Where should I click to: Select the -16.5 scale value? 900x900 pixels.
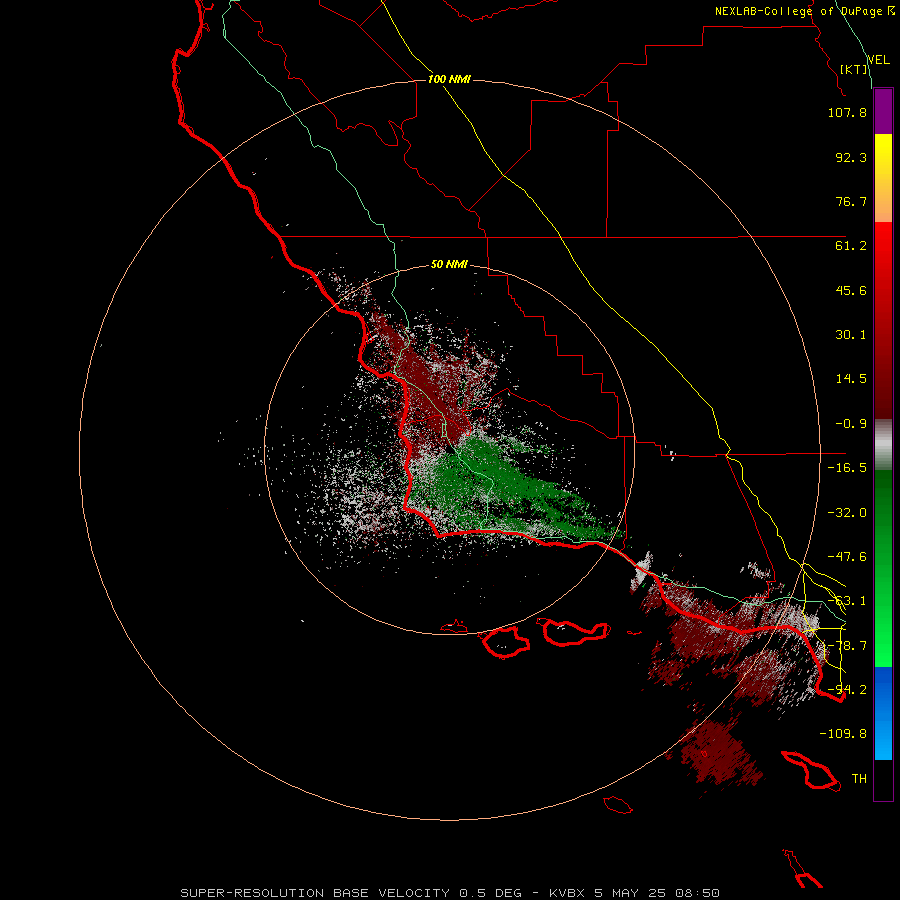tap(847, 468)
